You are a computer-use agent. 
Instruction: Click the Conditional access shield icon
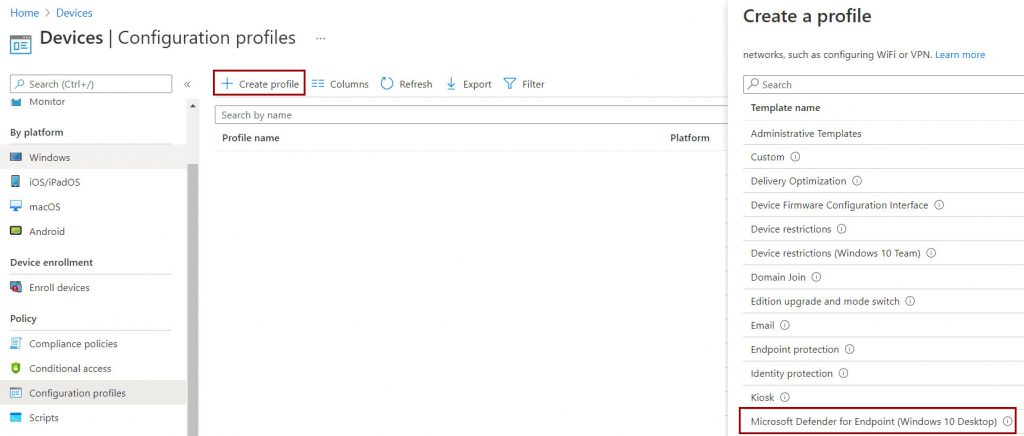pos(16,368)
